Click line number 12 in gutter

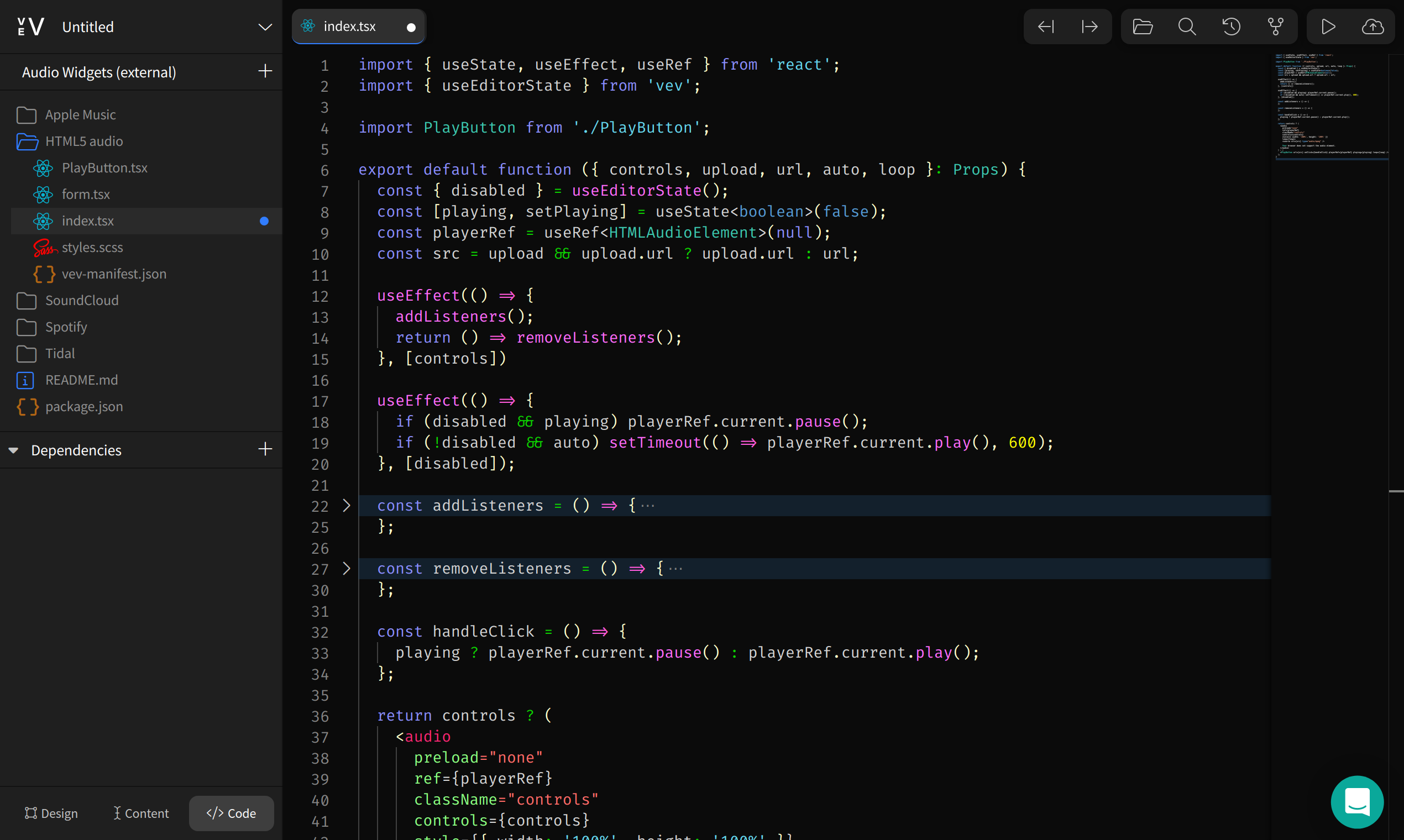pyautogui.click(x=320, y=297)
